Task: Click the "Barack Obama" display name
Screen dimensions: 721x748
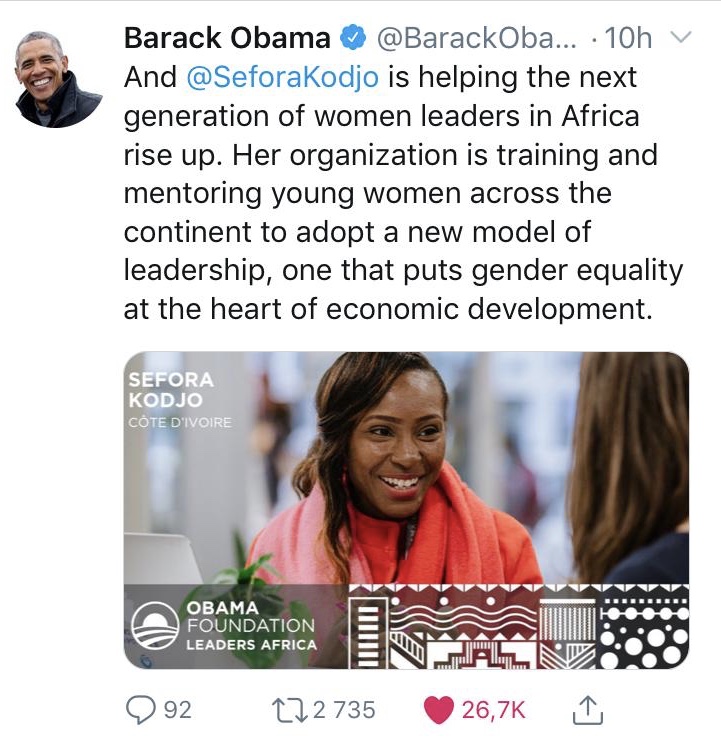Action: click(227, 39)
